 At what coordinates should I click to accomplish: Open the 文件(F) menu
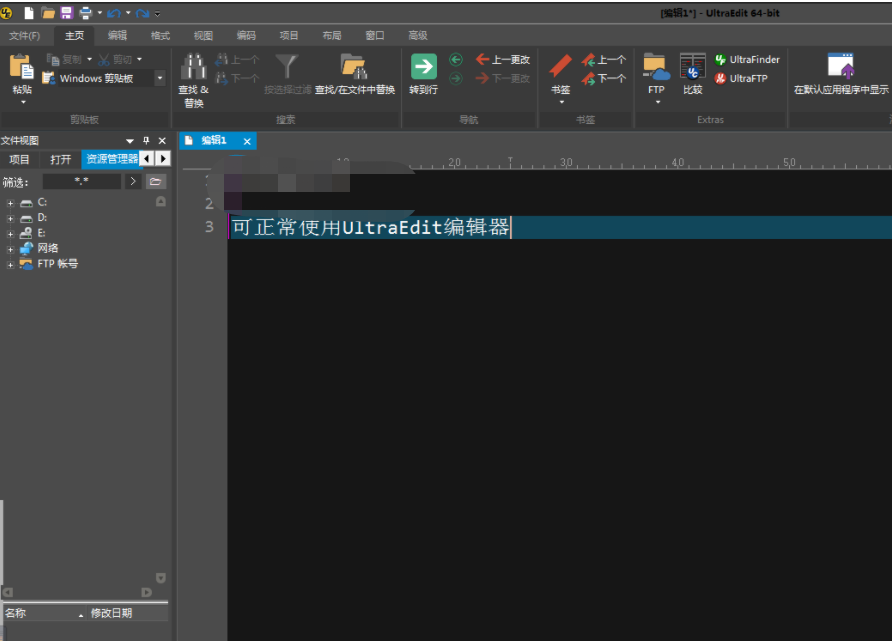point(24,35)
